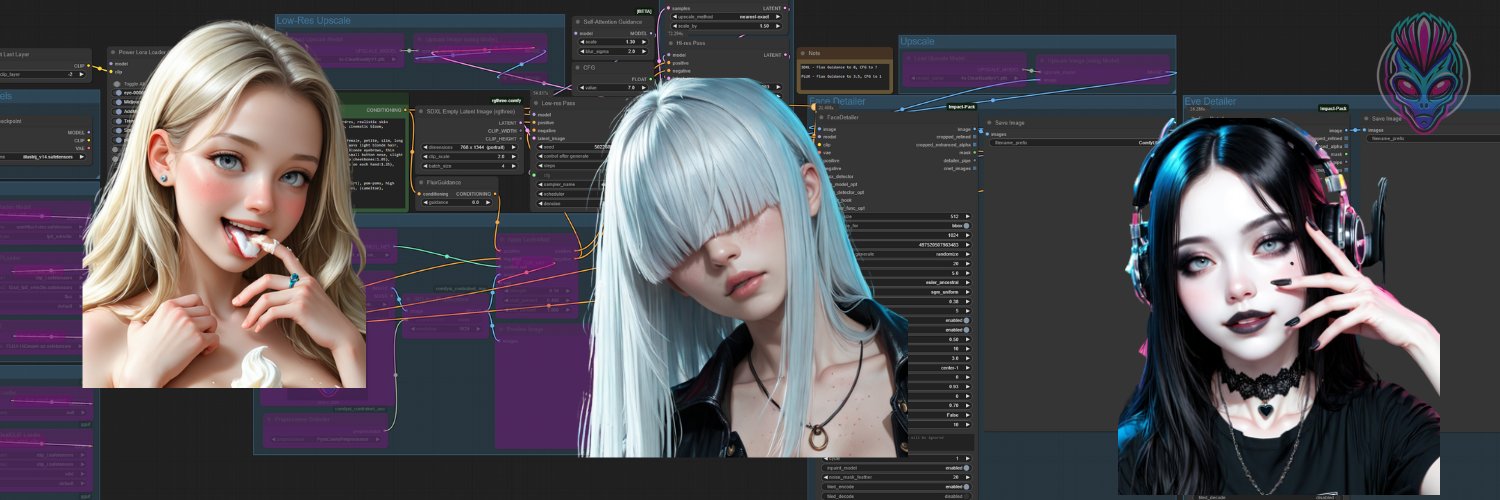Collapse the FluxGuidance node dot
This screenshot has width=1500, height=500.
tap(421, 182)
